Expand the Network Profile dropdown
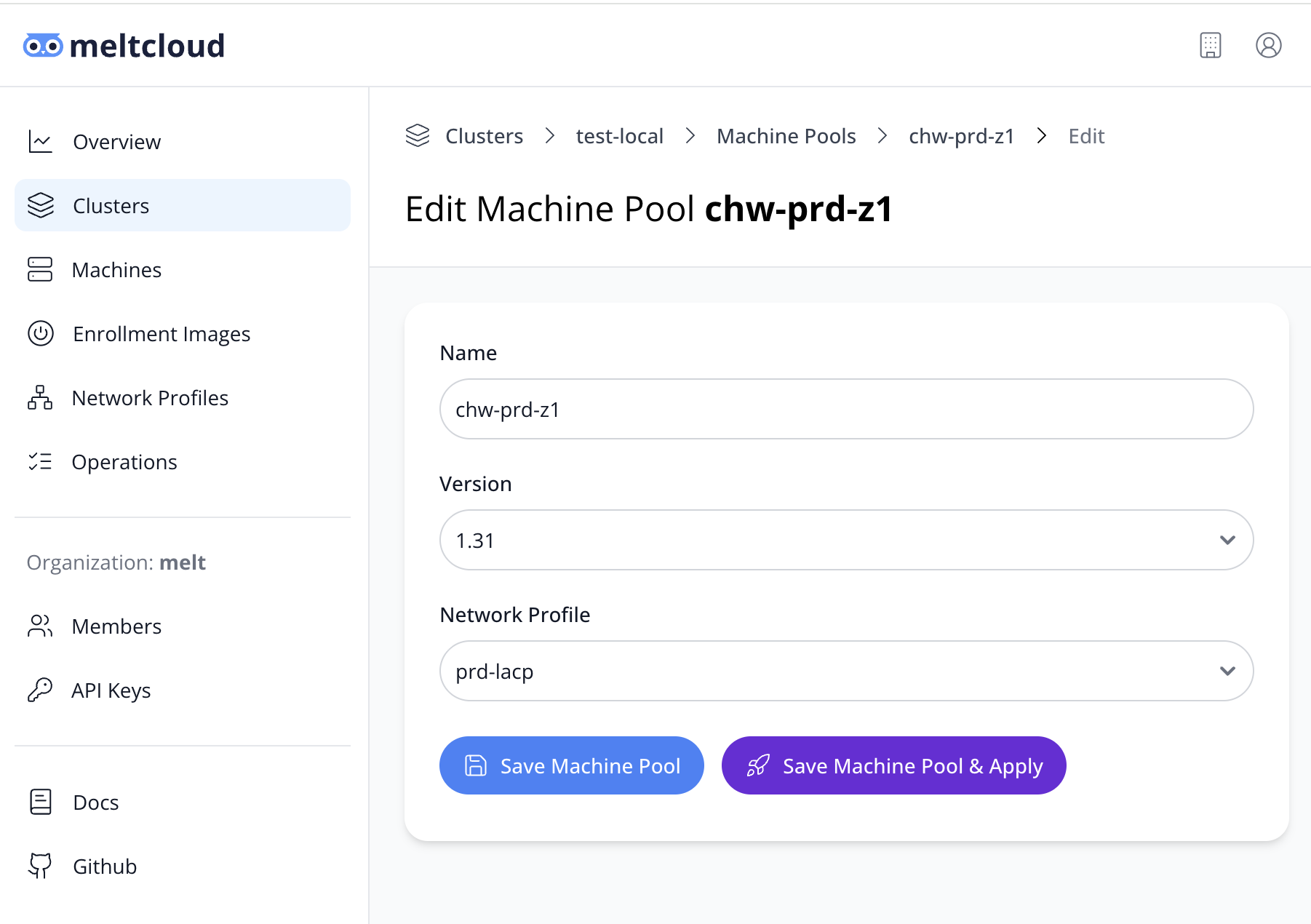Screen dimensions: 1311x924 845,671
